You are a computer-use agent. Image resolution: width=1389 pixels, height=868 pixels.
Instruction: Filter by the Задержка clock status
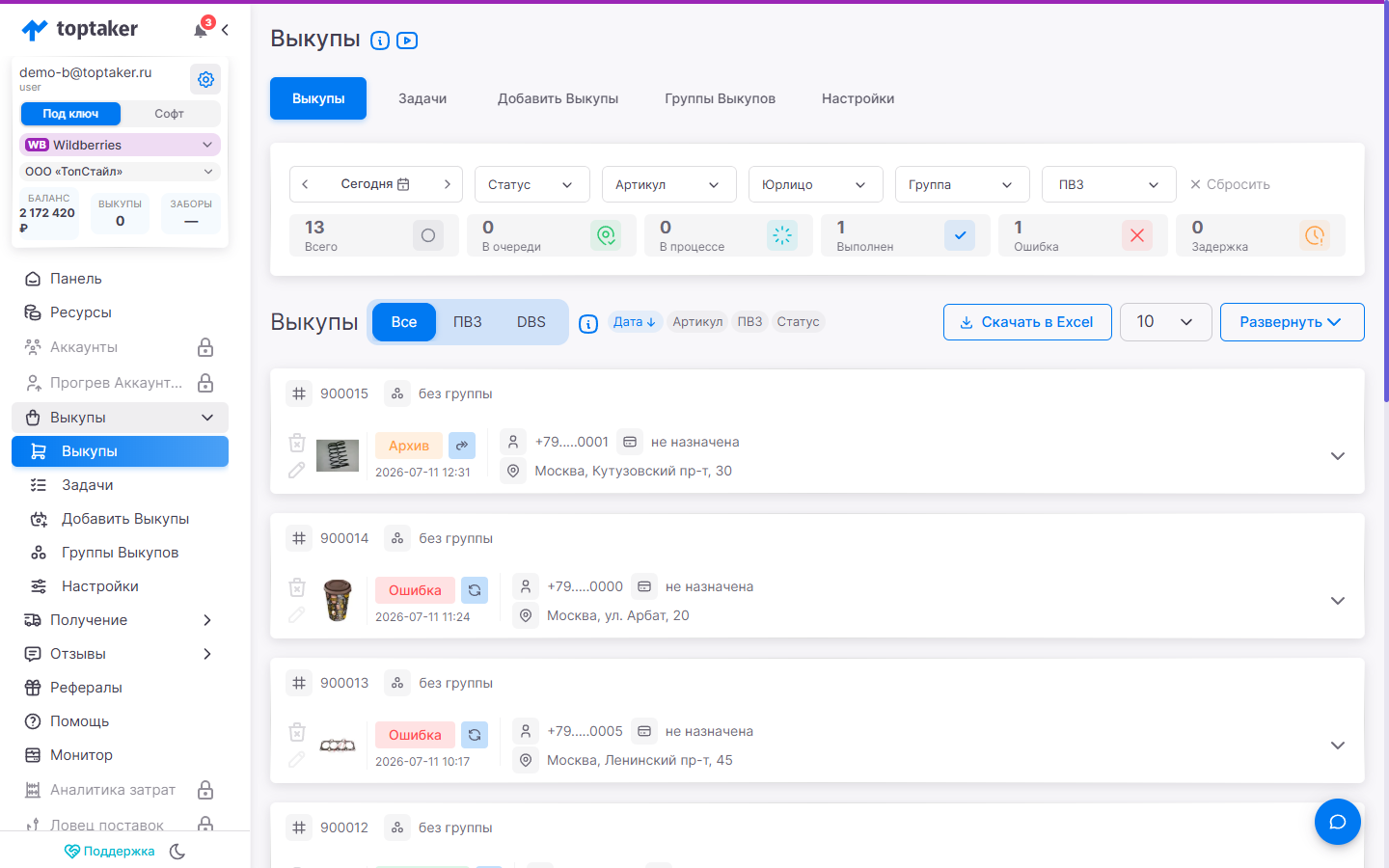tap(1315, 235)
